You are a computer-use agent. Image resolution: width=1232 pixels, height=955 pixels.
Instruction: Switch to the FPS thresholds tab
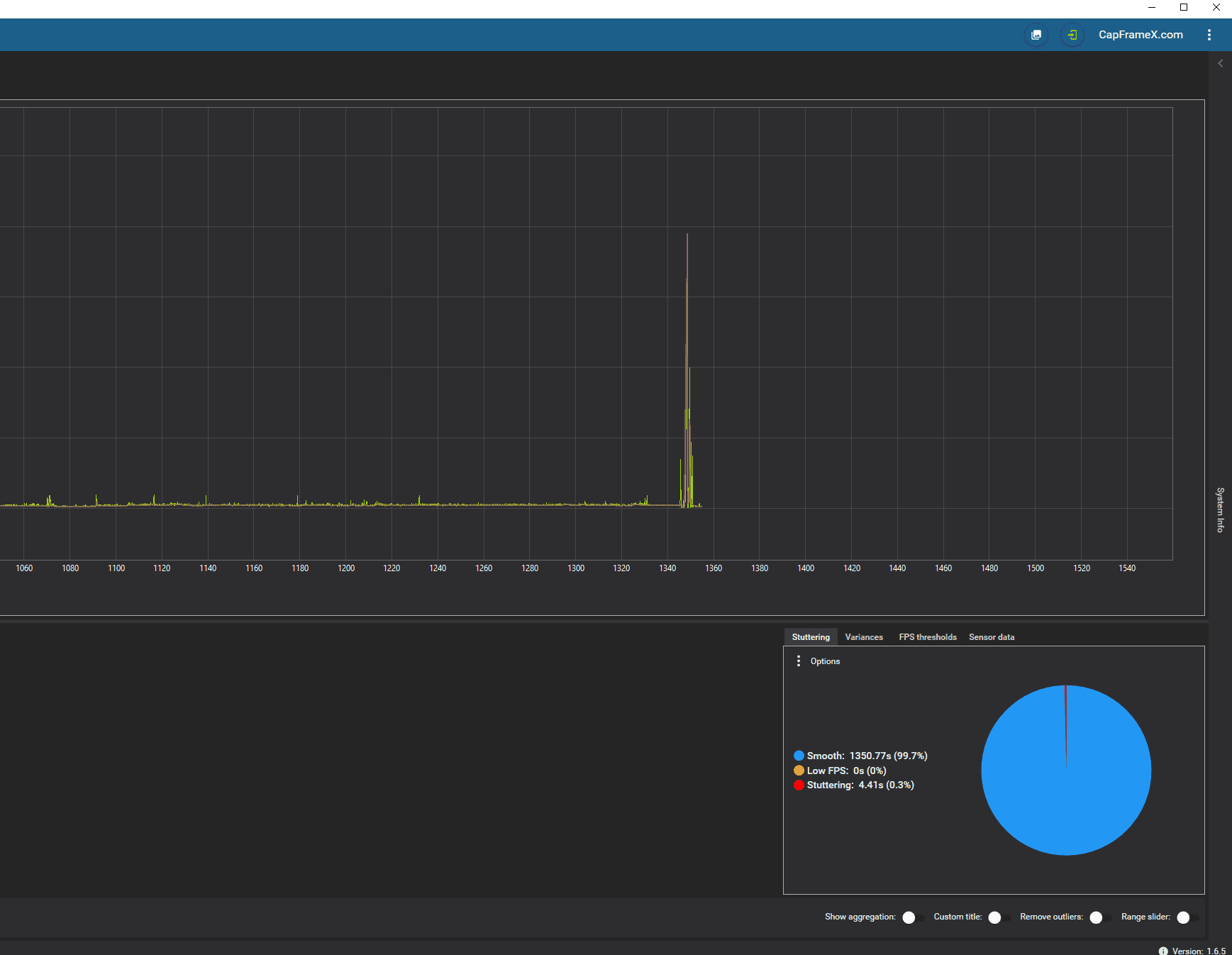coord(928,637)
